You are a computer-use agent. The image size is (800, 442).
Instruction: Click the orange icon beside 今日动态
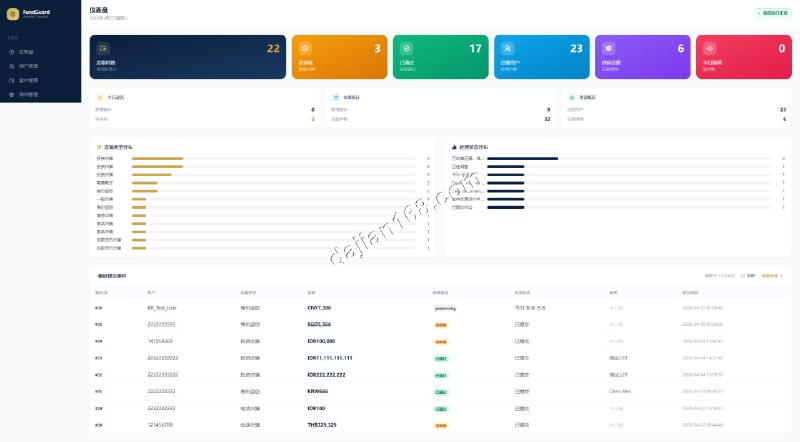100,97
